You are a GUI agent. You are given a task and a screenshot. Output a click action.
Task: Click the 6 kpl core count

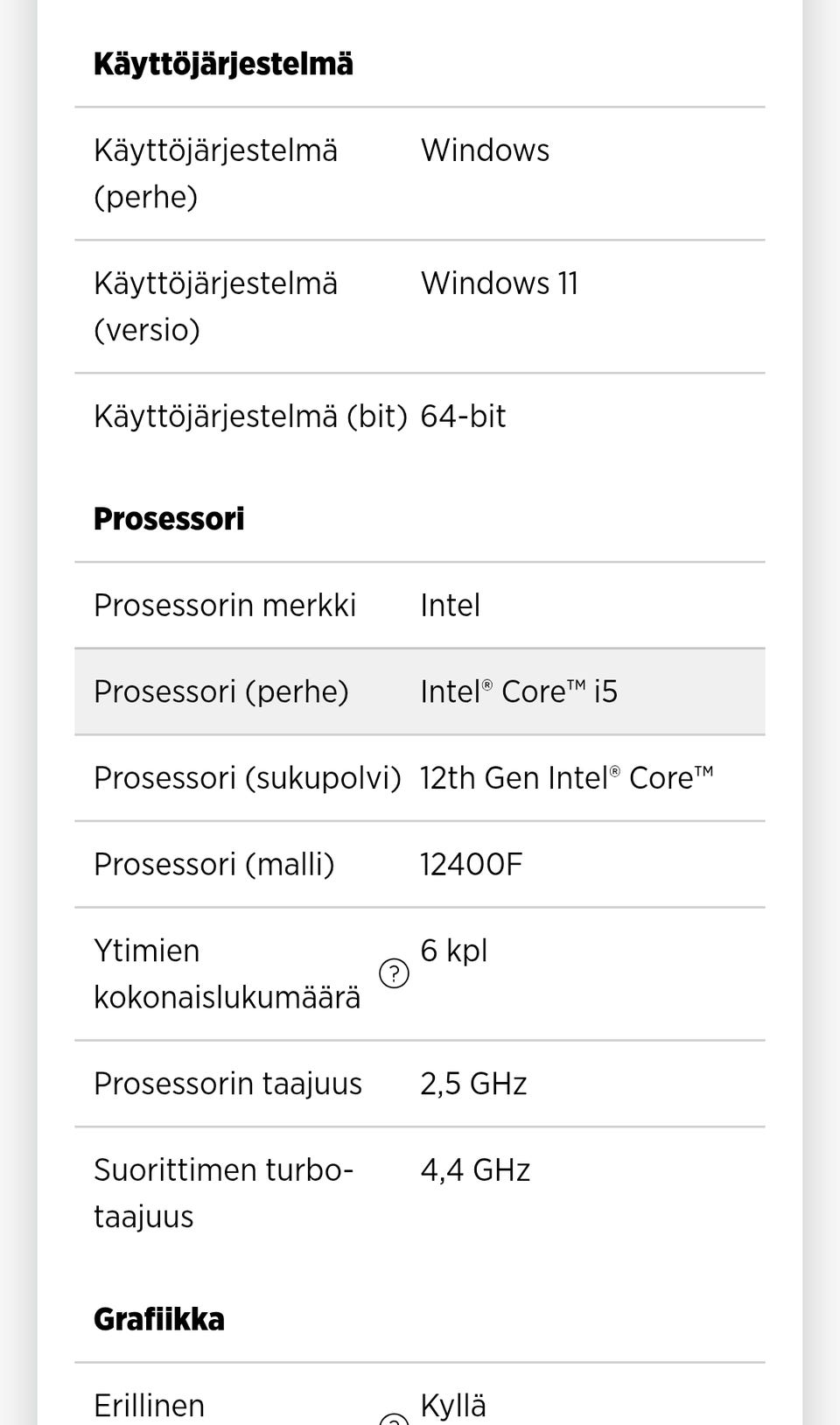click(453, 951)
